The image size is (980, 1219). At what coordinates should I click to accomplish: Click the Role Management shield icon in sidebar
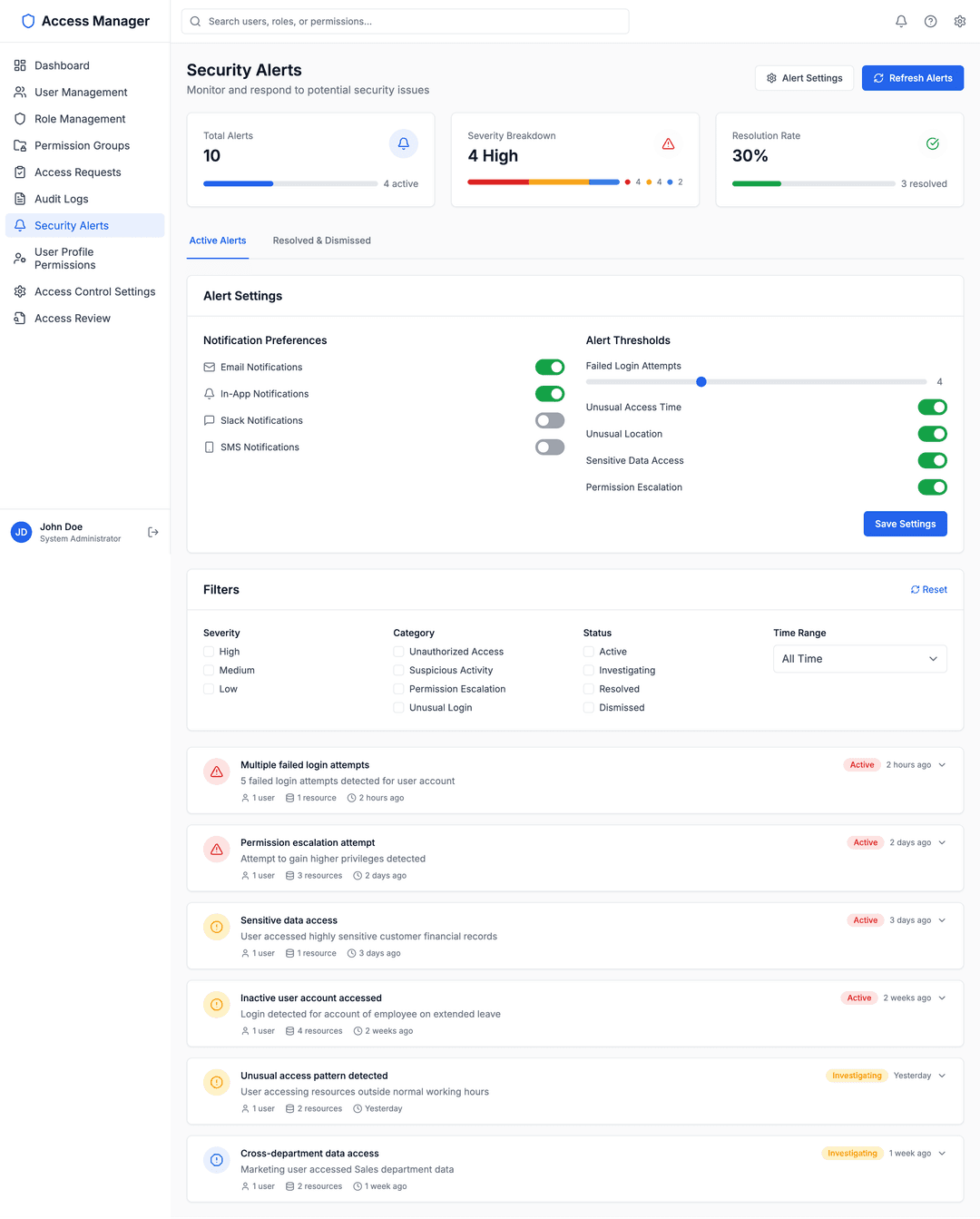19,119
